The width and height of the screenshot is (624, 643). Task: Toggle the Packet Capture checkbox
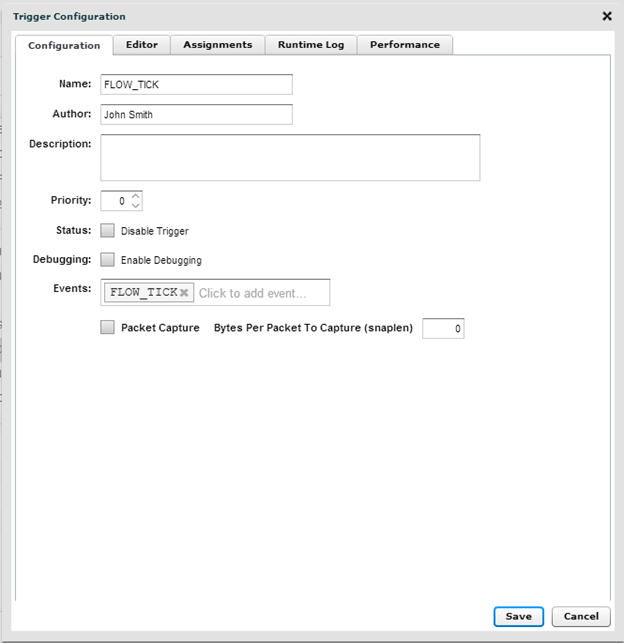click(x=108, y=327)
